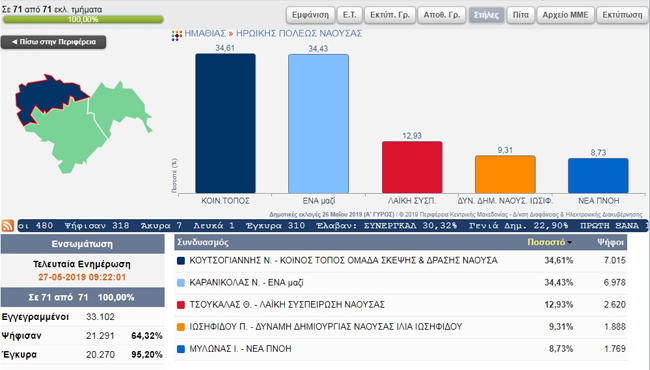Click the RSS feed icon
This screenshot has height=370, width=650.
tap(7, 225)
